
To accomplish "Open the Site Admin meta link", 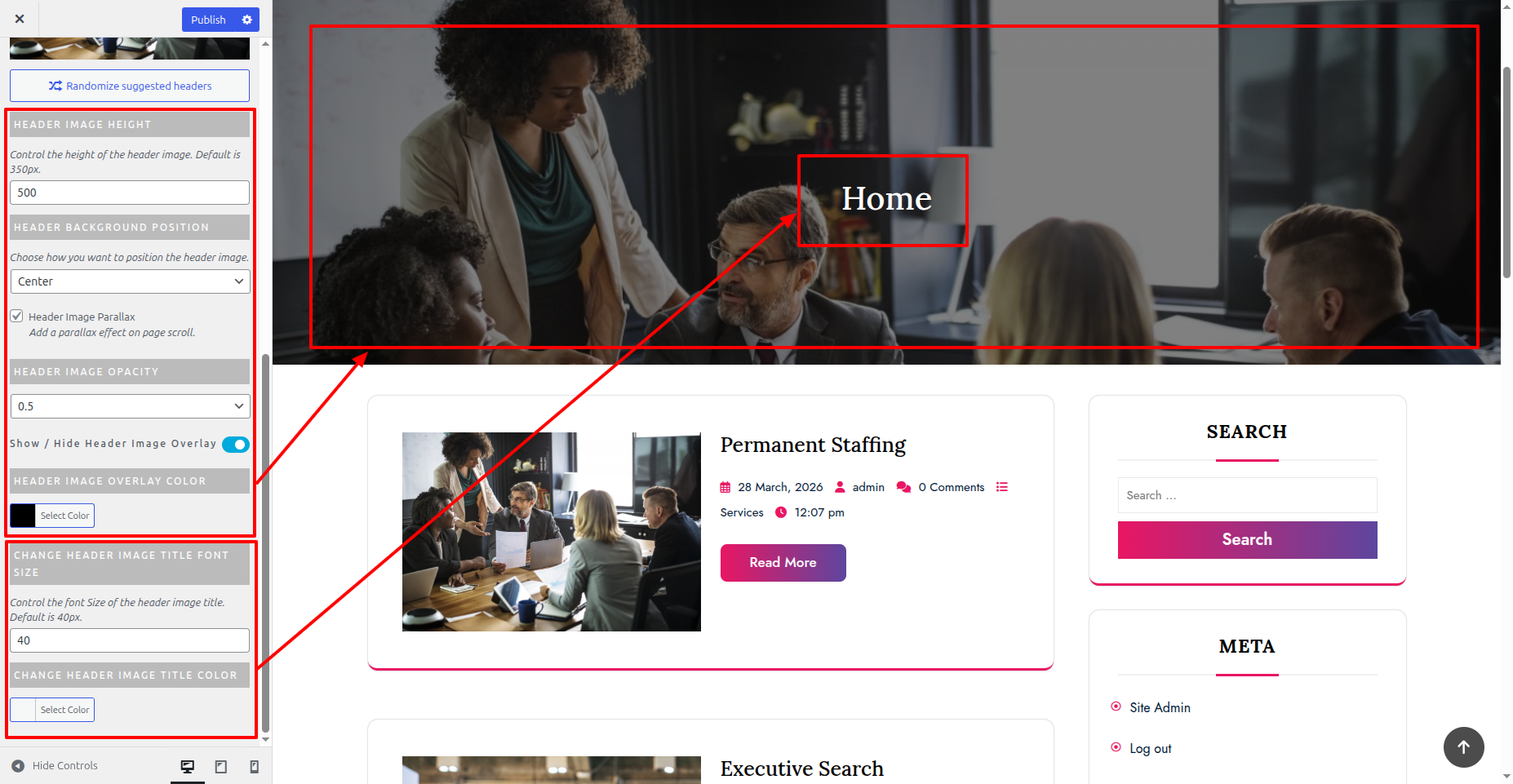I will 1160,707.
